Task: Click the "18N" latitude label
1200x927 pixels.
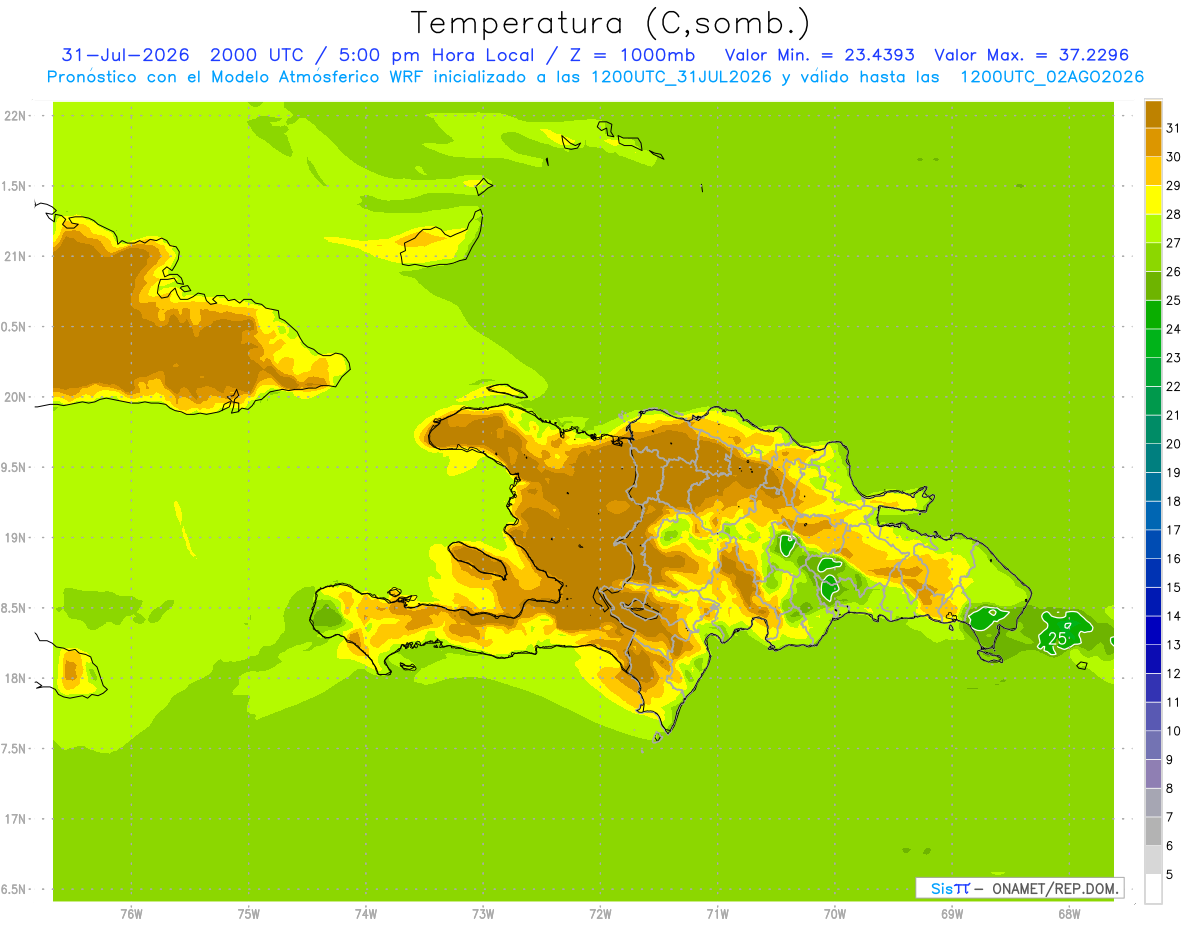Action: coord(16,678)
